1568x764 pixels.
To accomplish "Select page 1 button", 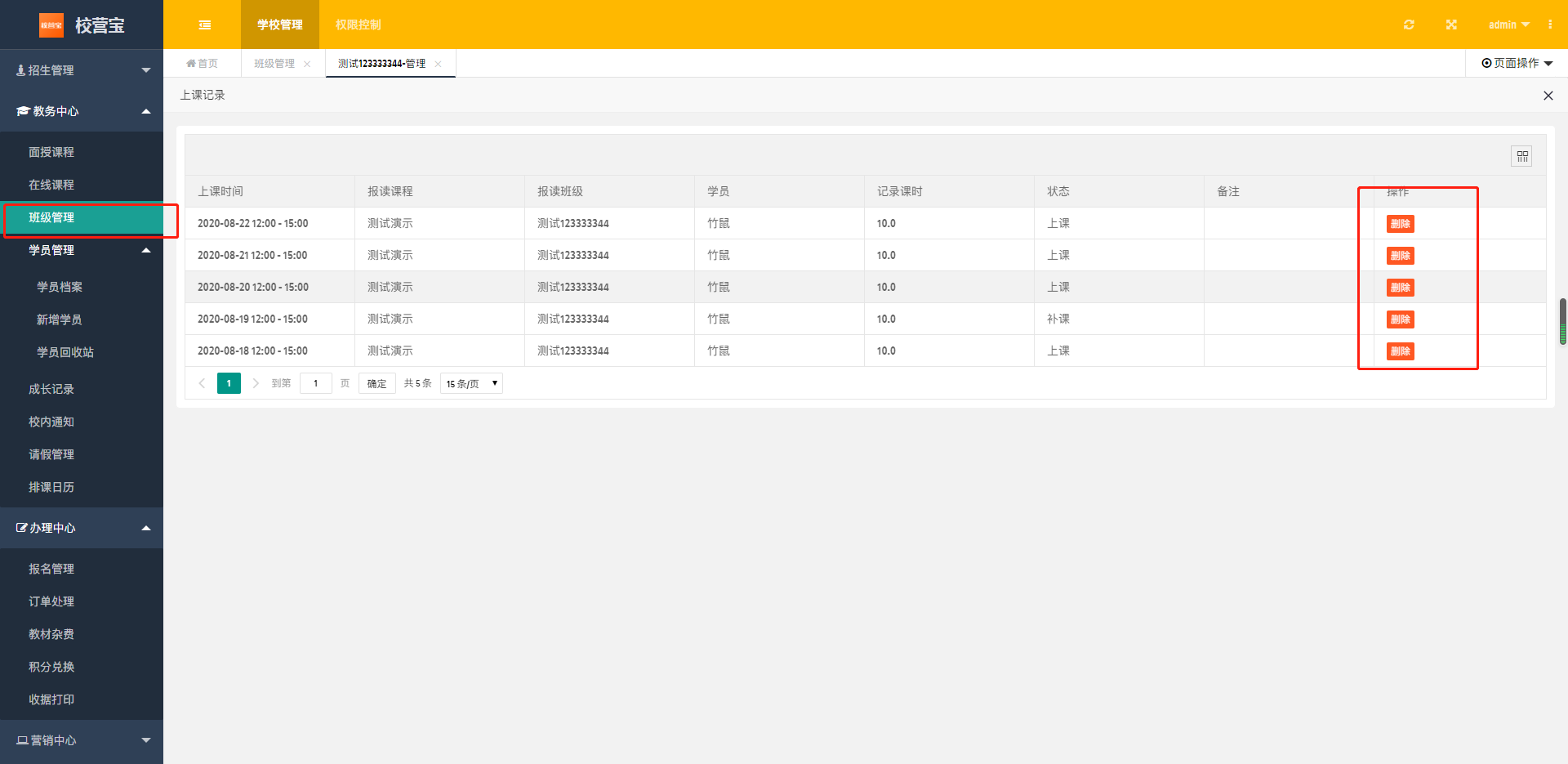I will (229, 383).
